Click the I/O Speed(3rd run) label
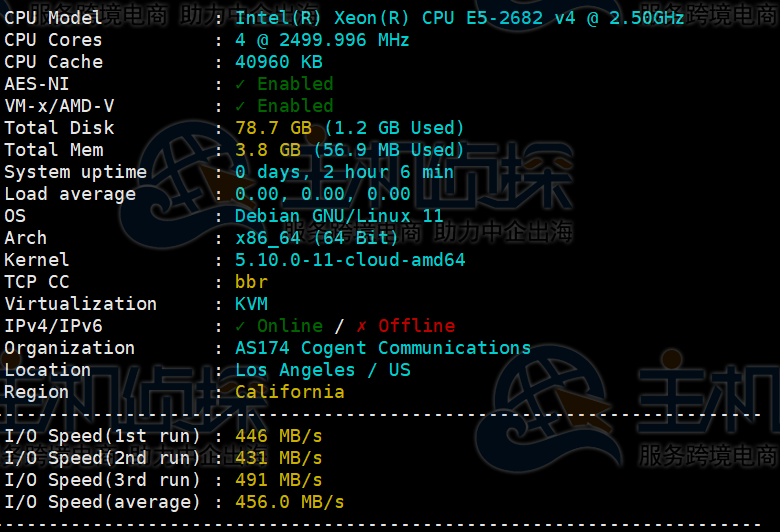The height and width of the screenshot is (532, 780). pyautogui.click(x=102, y=480)
